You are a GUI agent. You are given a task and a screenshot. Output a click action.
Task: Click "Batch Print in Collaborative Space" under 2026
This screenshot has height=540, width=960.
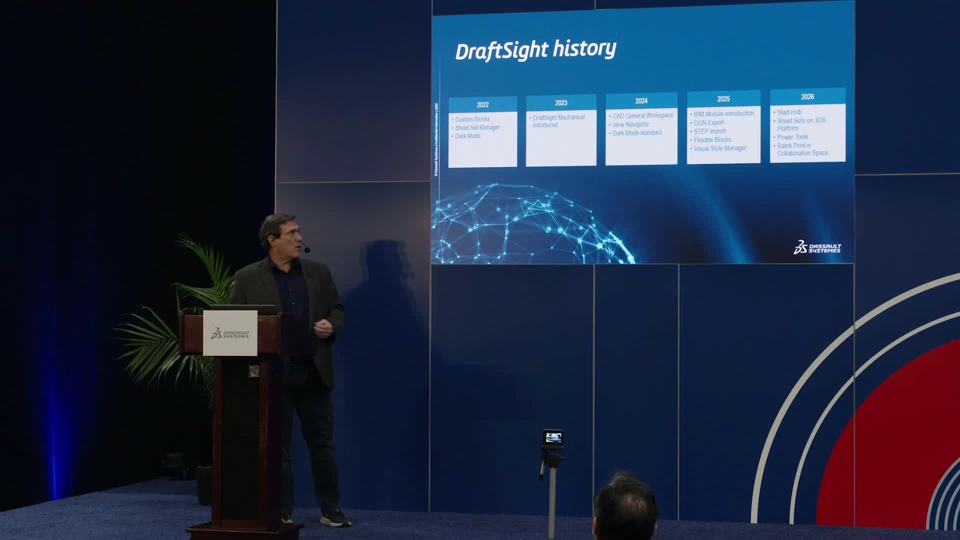(802, 149)
